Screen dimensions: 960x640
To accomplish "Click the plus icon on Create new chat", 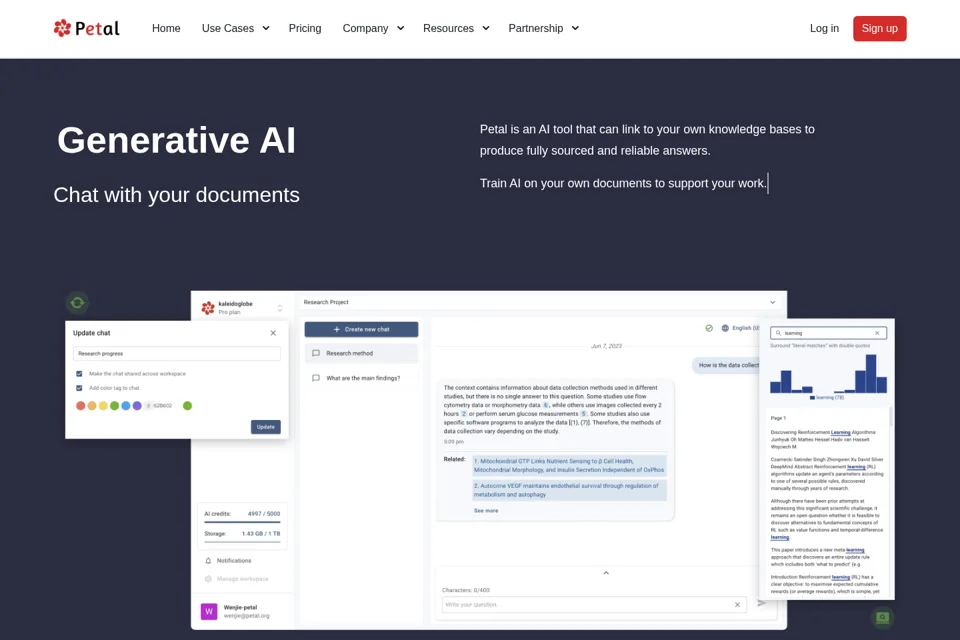I will [337, 329].
